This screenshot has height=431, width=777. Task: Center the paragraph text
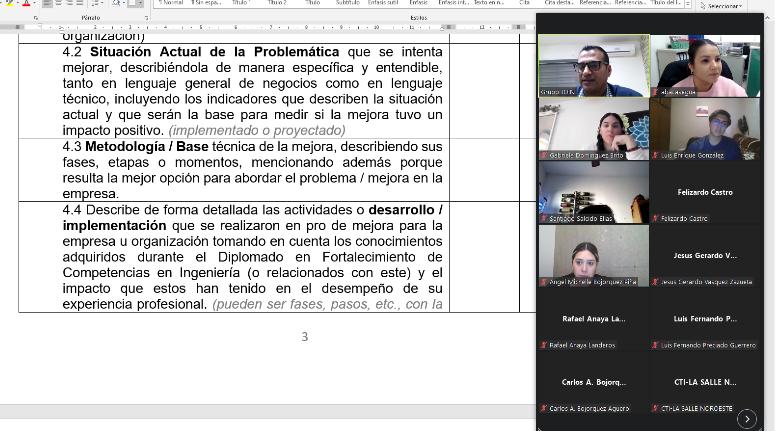tap(58, 3)
